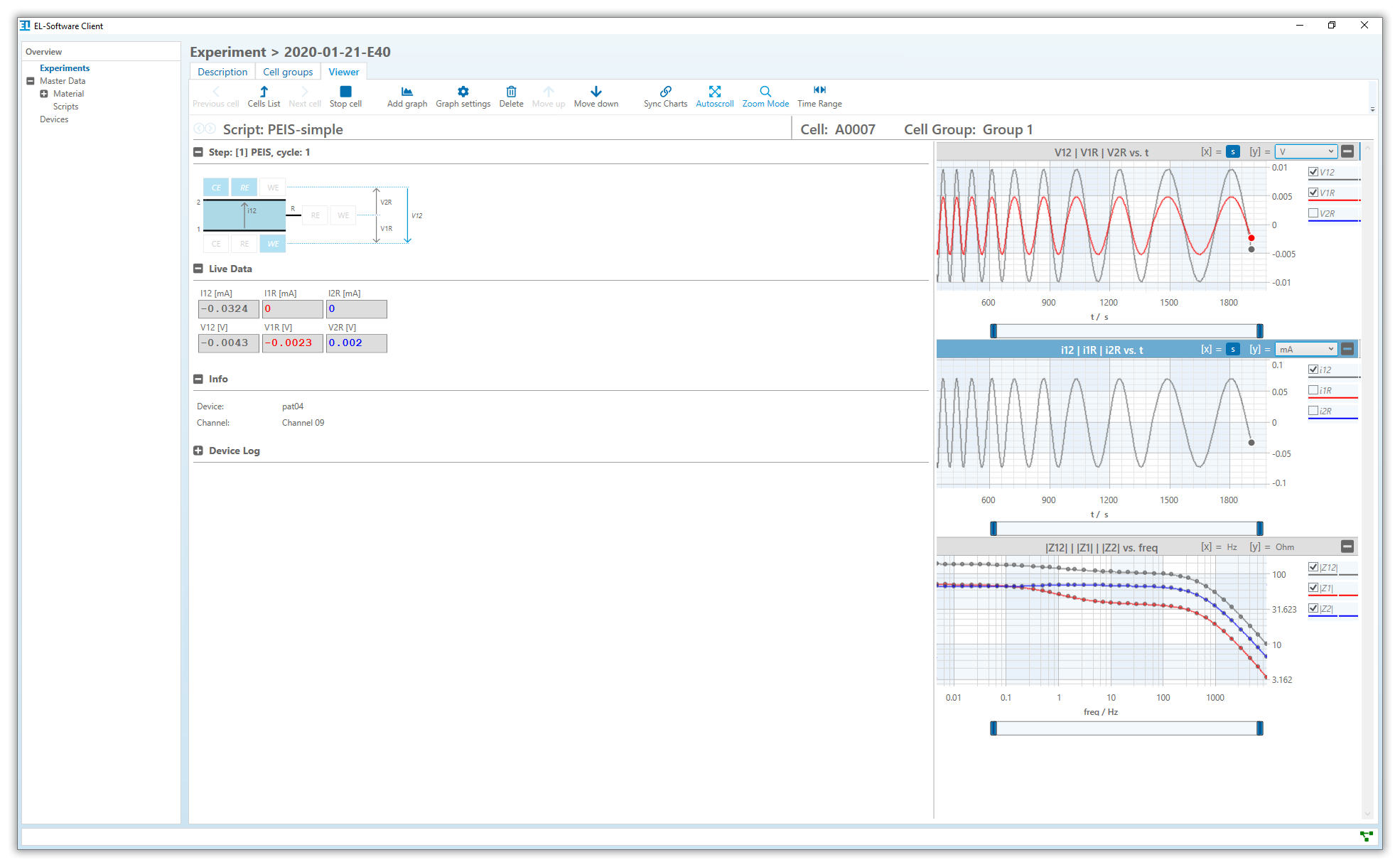
Task: Uncheck the i12 series checkbox
Action: coord(1313,370)
